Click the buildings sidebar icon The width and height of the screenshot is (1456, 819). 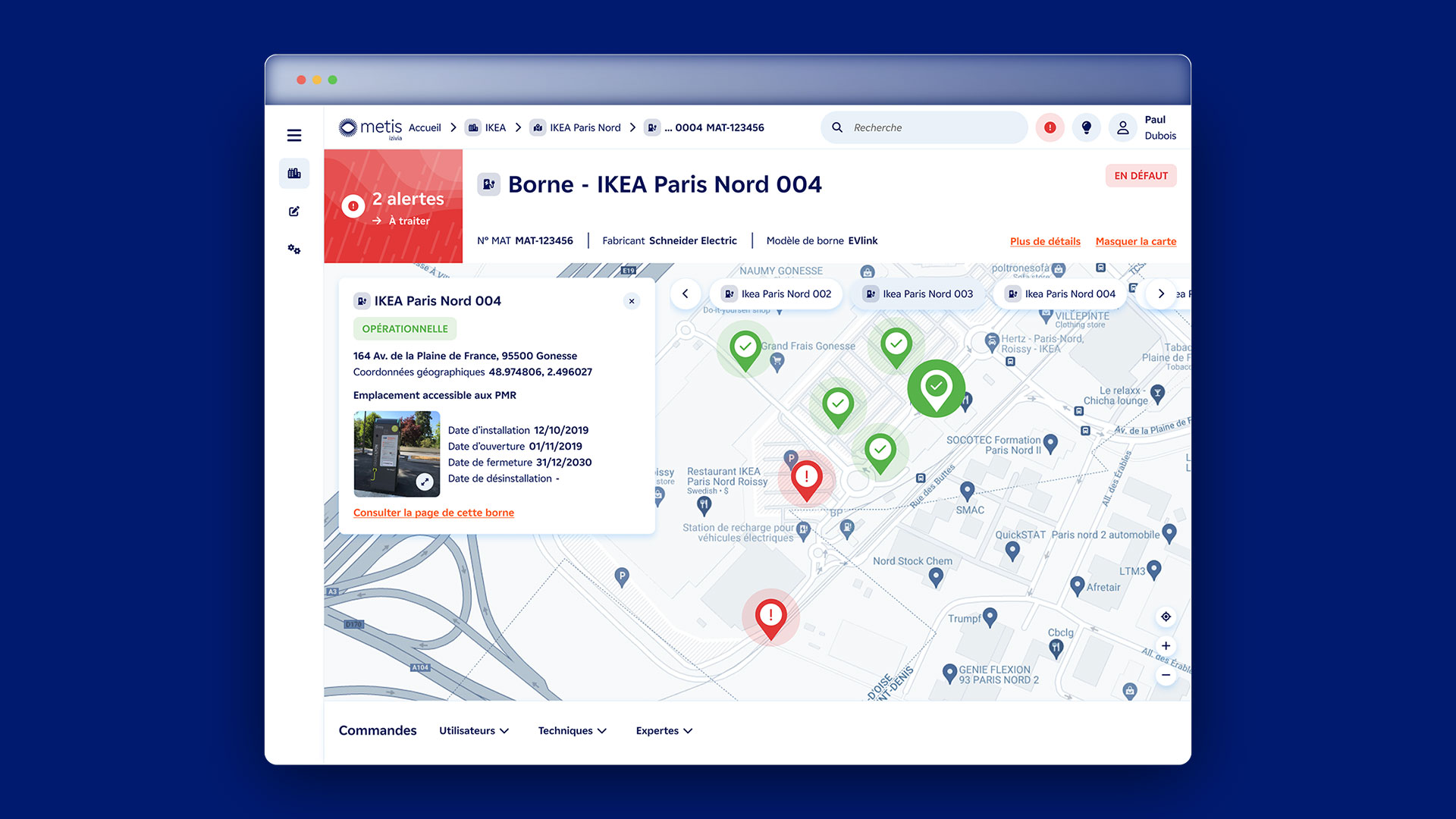(x=294, y=174)
